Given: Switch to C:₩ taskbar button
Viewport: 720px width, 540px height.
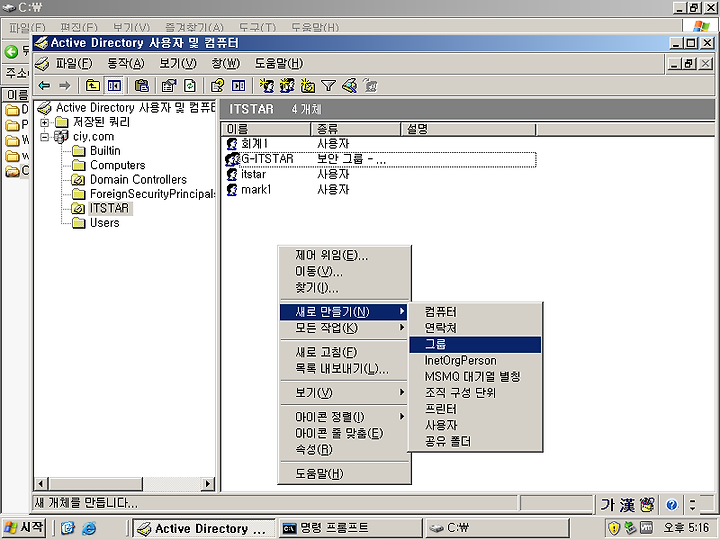Looking at the screenshot, I should pos(497,528).
